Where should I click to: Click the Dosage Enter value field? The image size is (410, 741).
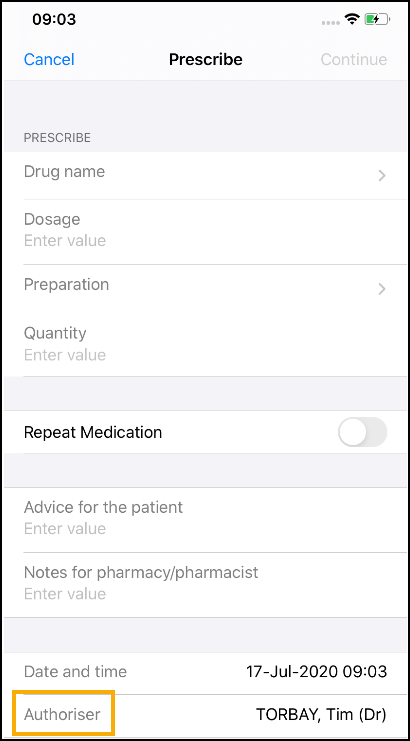coord(205,232)
